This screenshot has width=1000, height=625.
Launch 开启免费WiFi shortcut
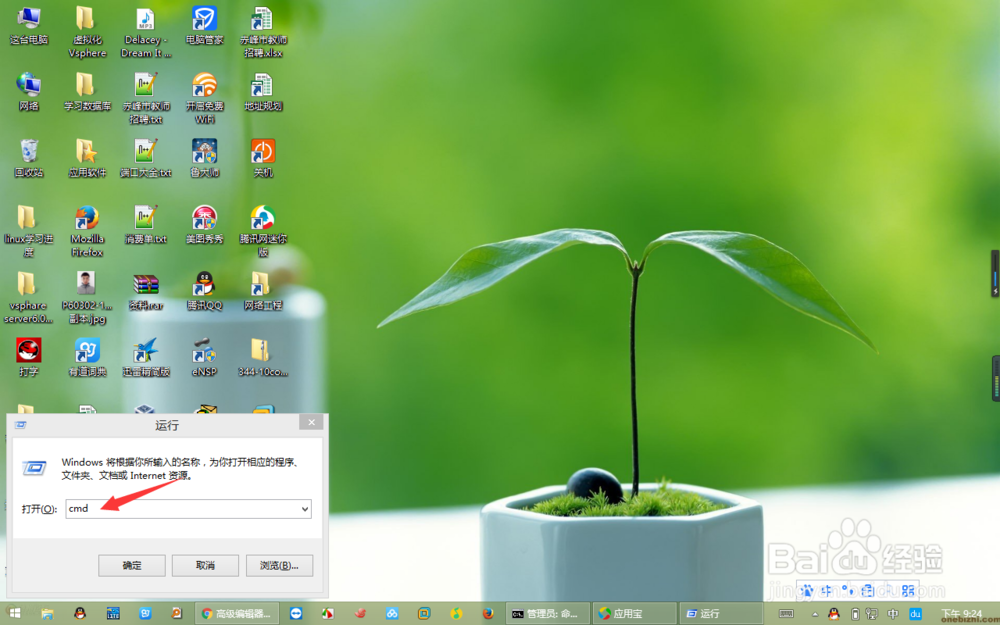[205, 99]
